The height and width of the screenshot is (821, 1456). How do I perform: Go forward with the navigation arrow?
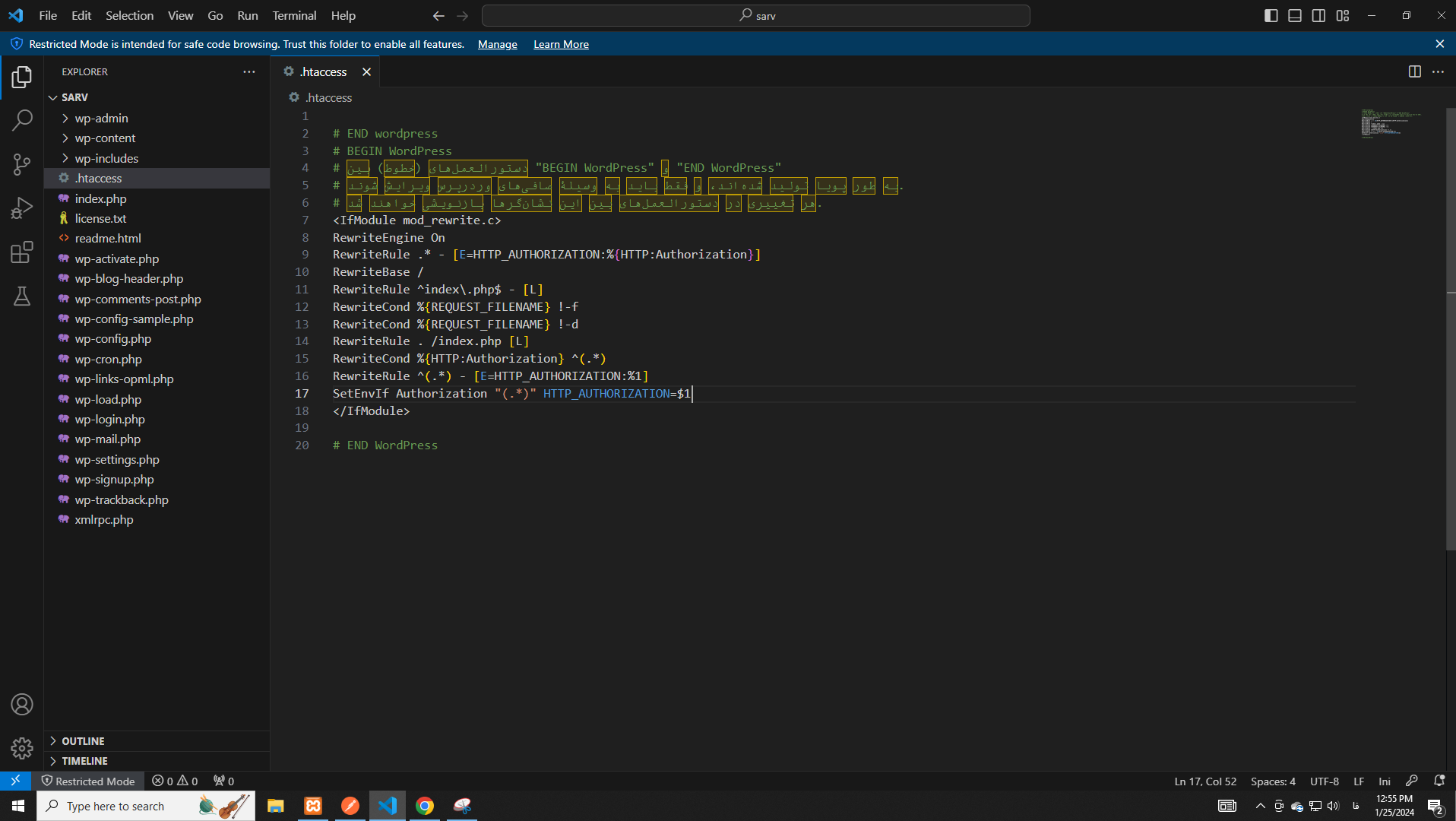coord(463,15)
